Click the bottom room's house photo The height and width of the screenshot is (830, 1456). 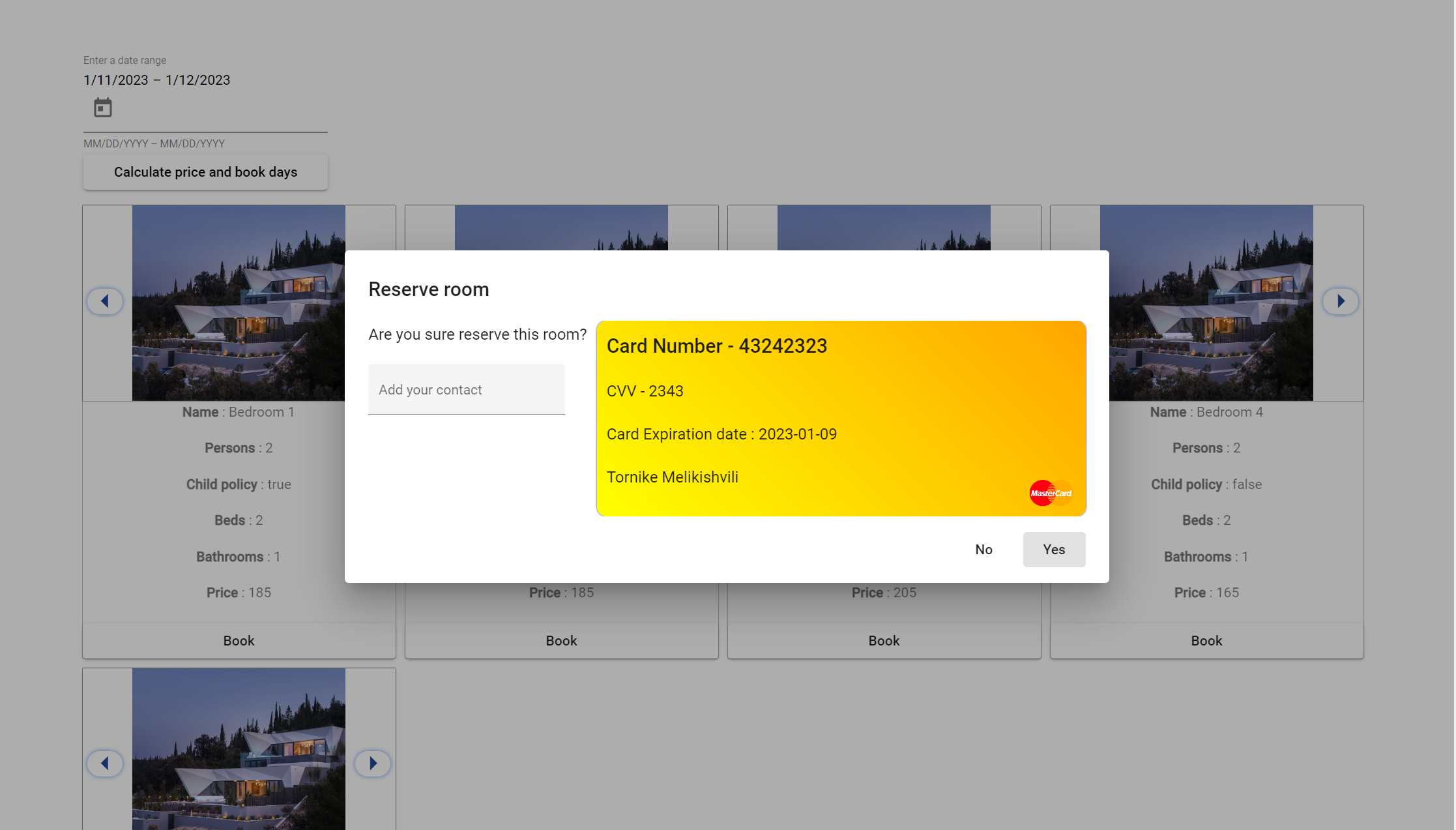coord(239,750)
